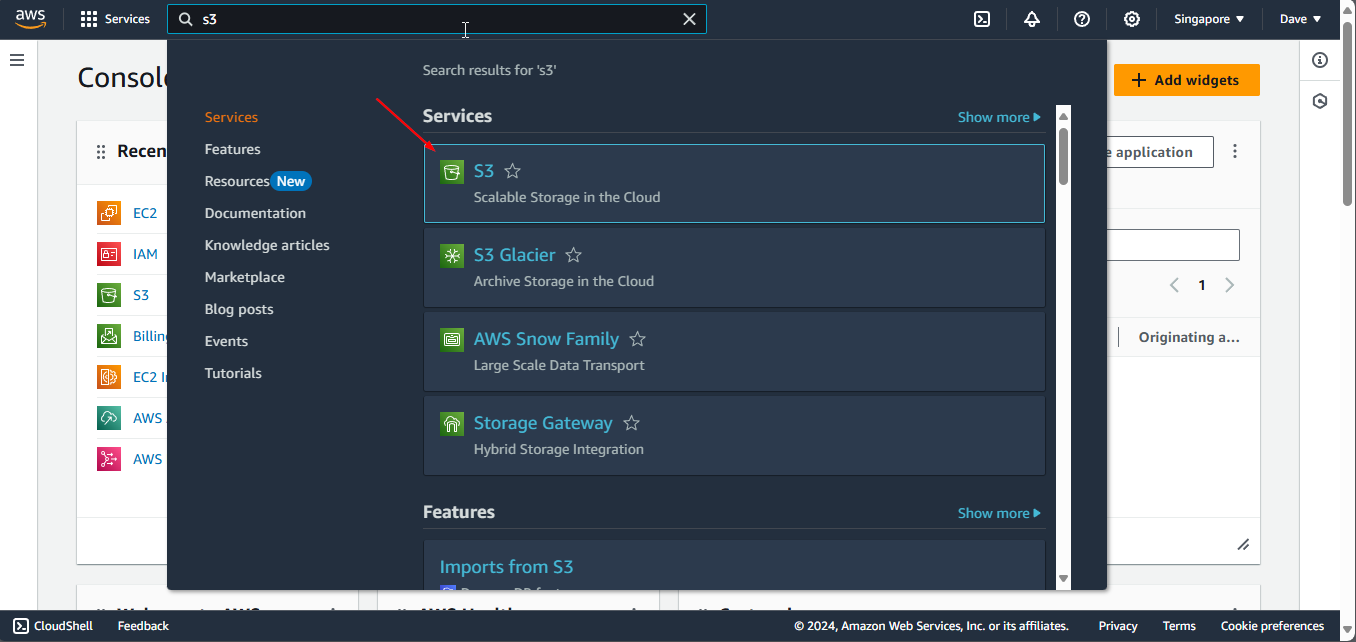Click the help question mark icon
Screen dimensions: 1356x642
1081,19
